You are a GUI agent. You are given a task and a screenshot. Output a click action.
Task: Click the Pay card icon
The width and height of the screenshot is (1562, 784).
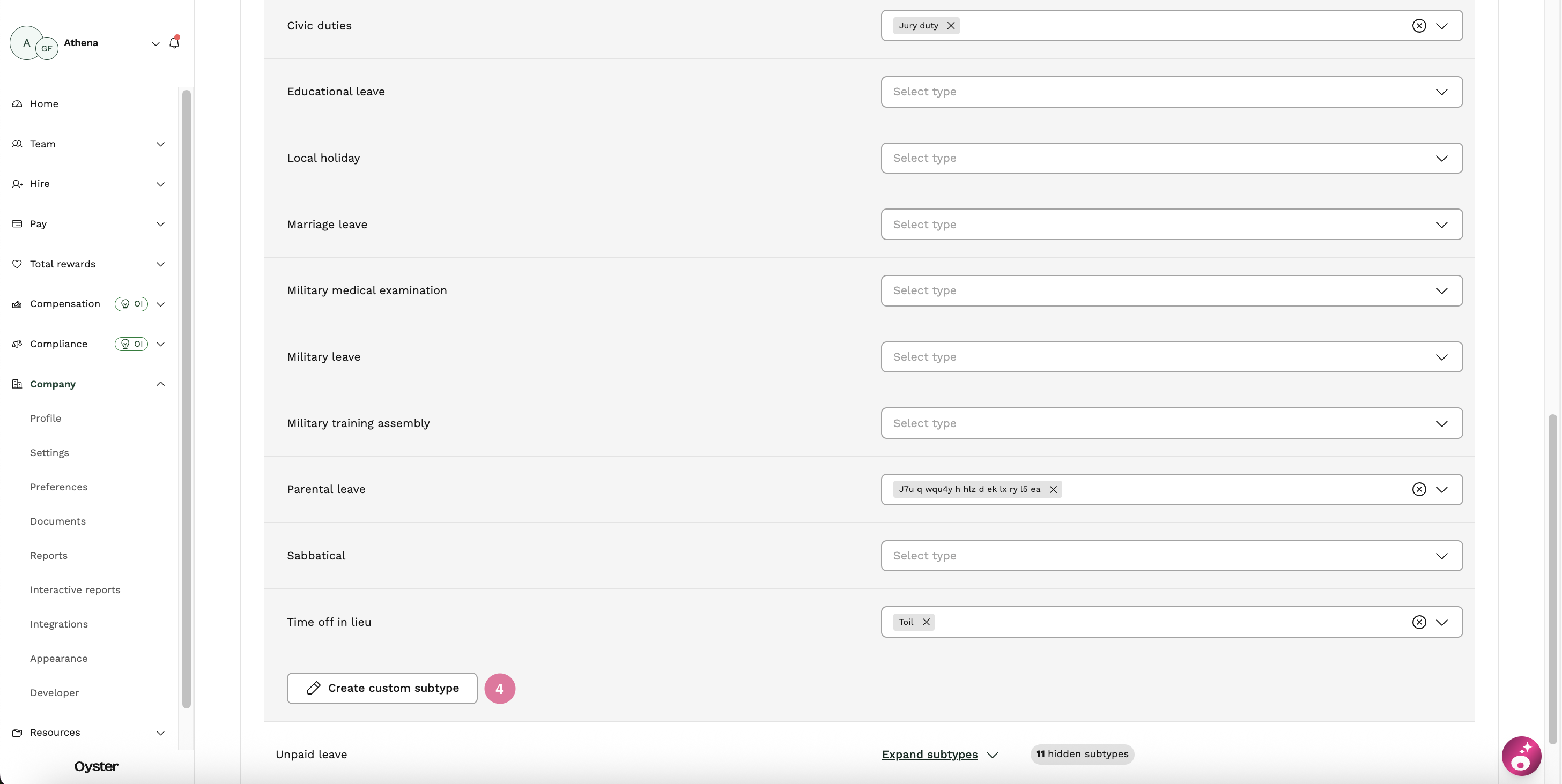(x=17, y=223)
